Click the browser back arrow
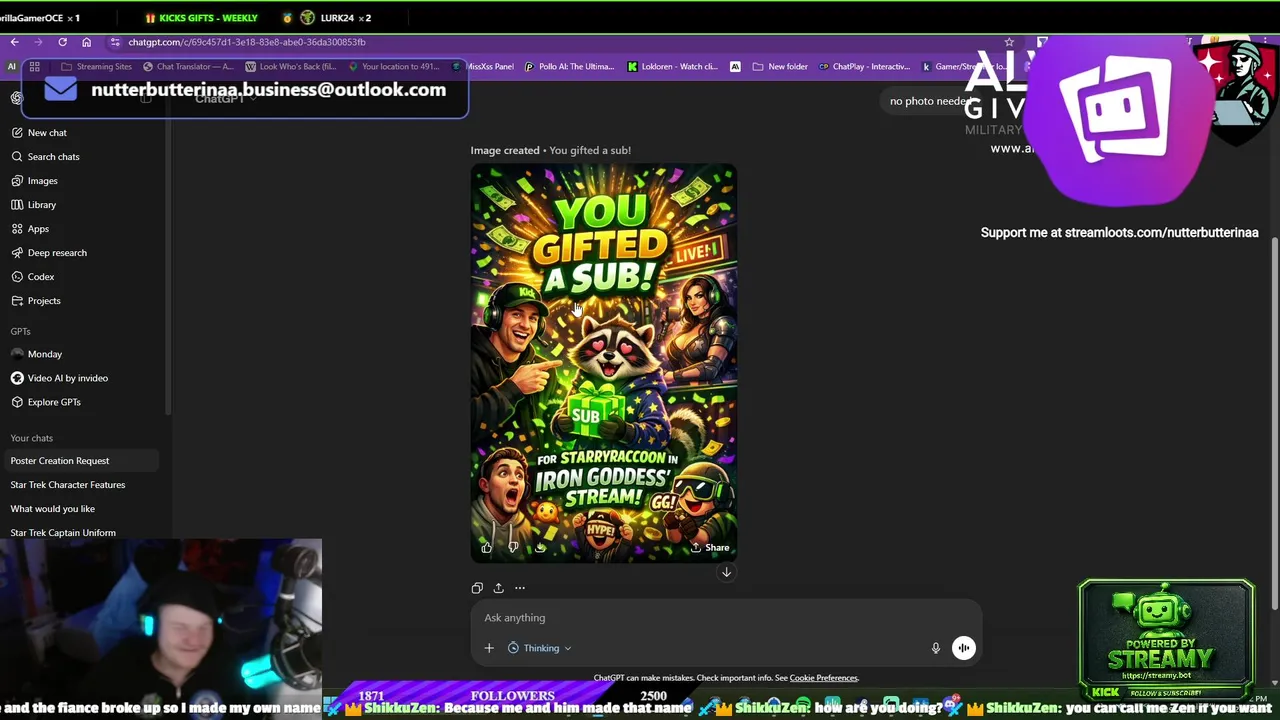 pyautogui.click(x=14, y=42)
